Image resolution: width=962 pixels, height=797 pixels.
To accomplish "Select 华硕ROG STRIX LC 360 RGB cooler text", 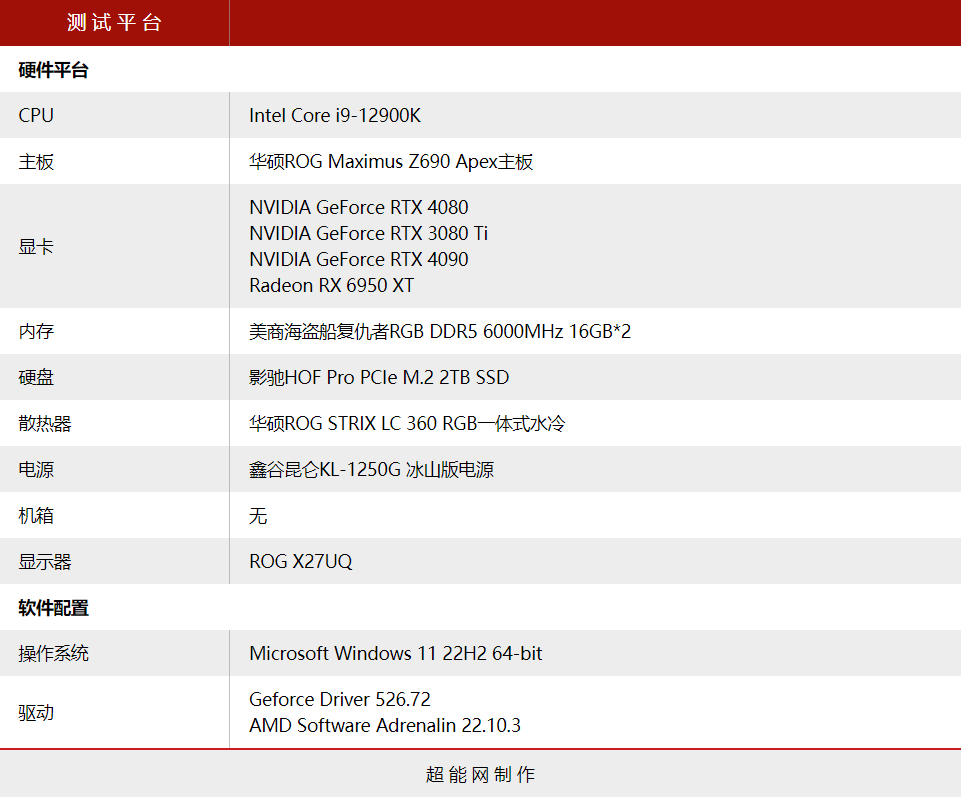I will pyautogui.click(x=407, y=423).
